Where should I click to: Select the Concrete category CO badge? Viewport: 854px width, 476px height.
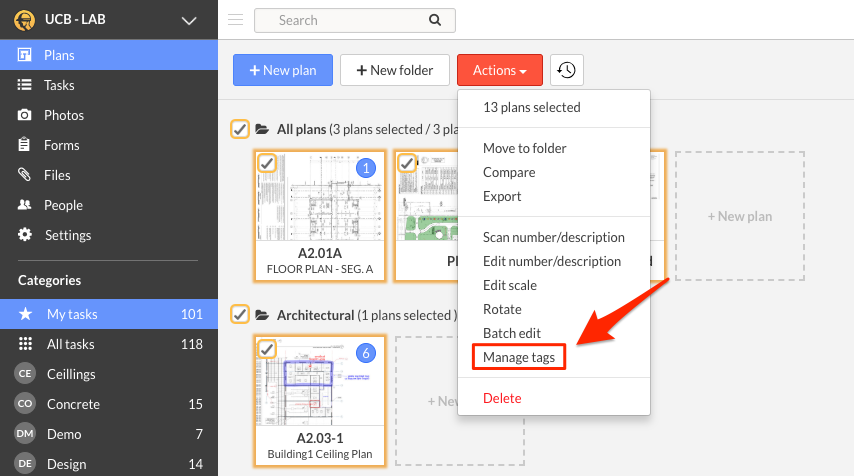(x=26, y=404)
